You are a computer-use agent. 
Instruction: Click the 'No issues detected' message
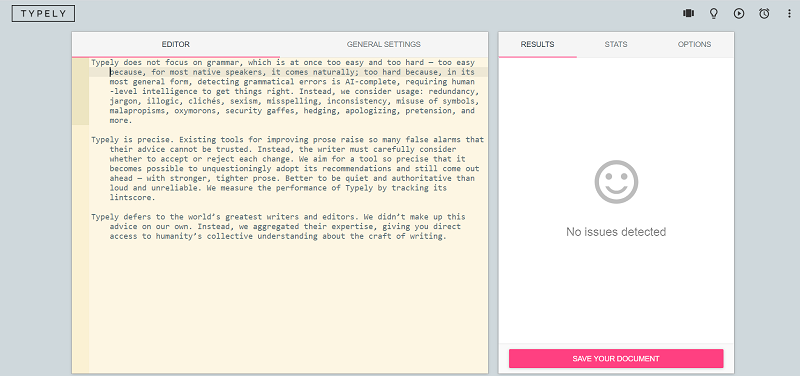(616, 232)
